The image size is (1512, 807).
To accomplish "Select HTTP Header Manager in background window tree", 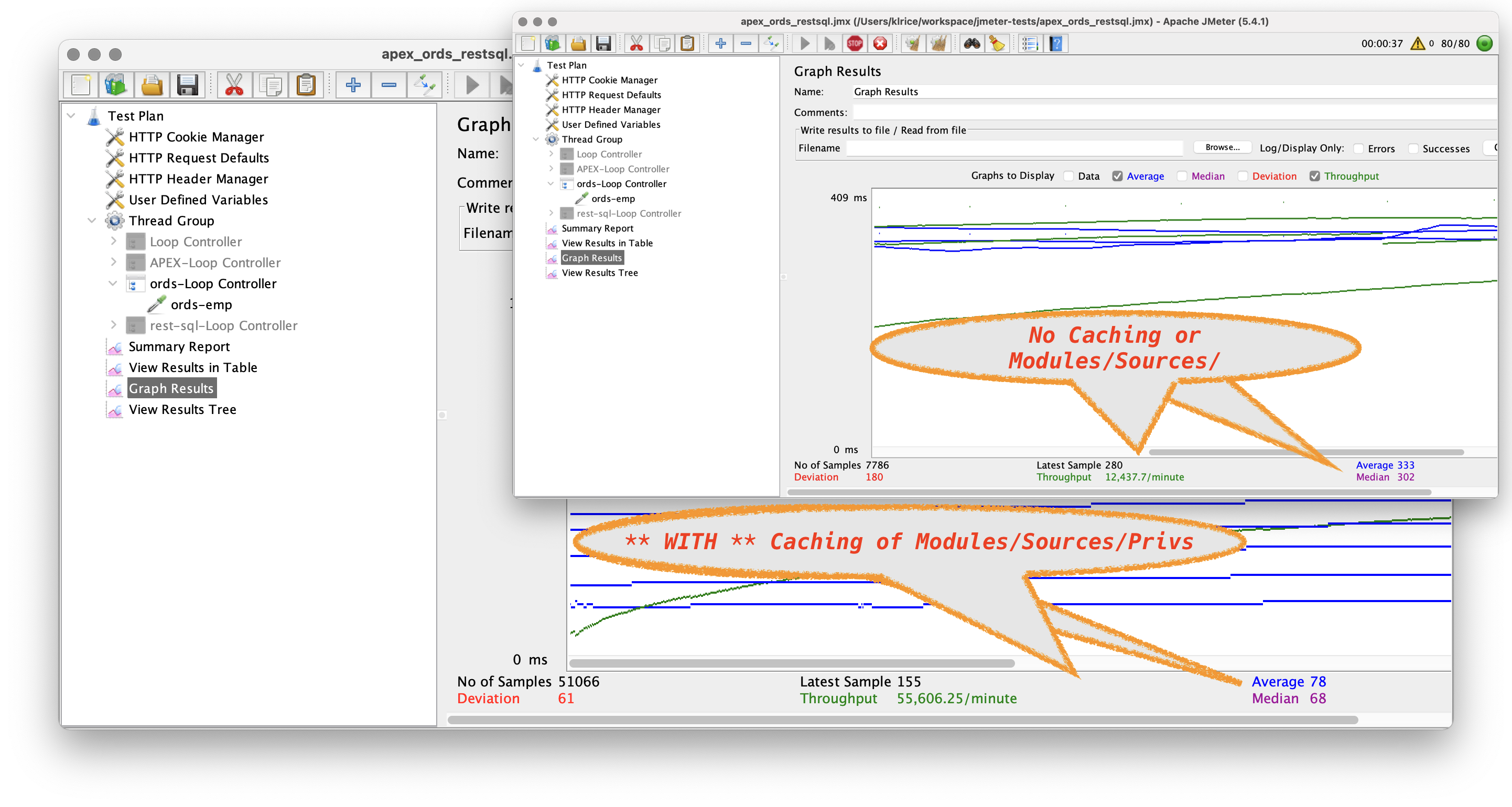I will coord(198,178).
